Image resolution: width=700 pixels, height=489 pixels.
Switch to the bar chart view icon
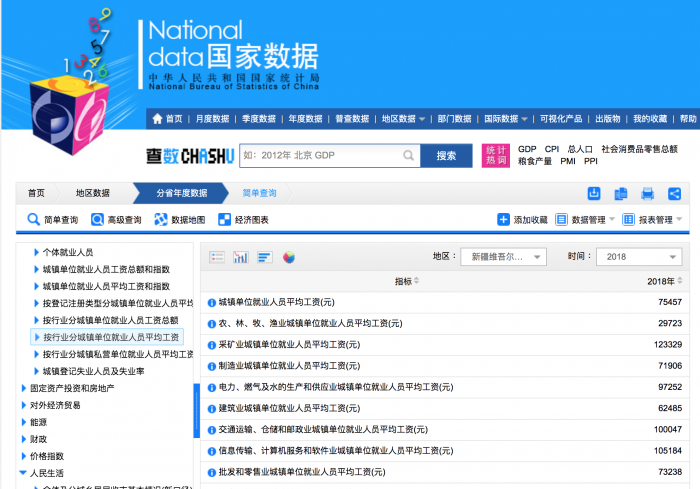240,257
